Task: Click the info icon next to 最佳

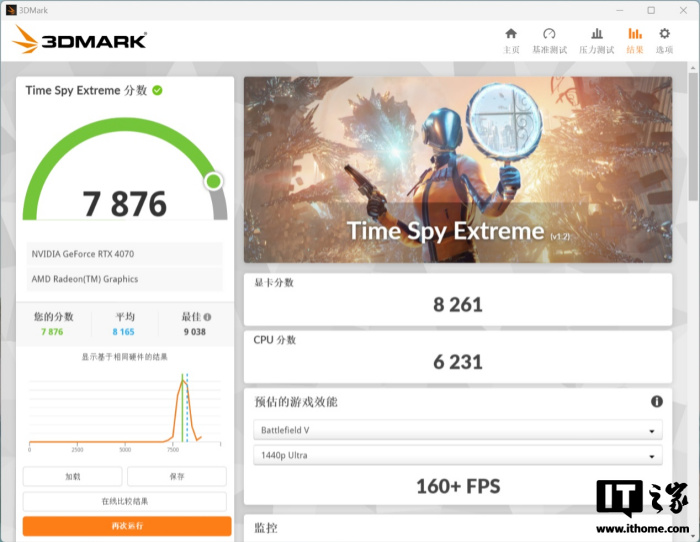Action: point(207,317)
